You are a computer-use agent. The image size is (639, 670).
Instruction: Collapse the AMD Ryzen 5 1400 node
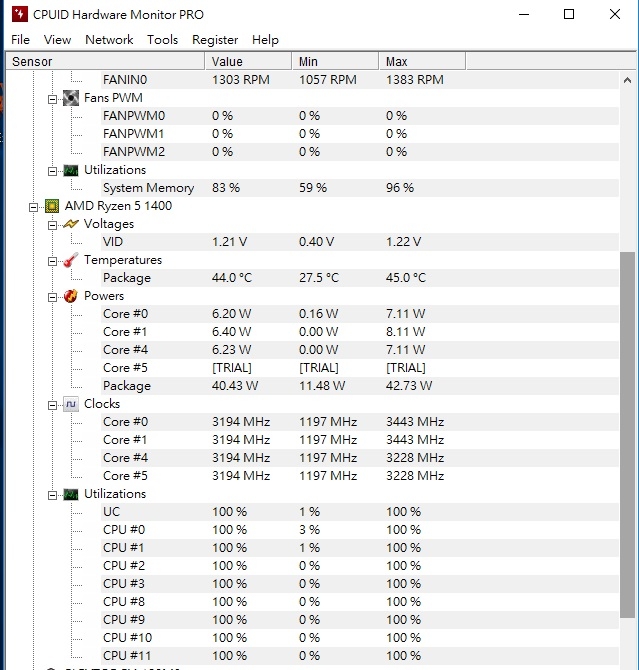33,208
